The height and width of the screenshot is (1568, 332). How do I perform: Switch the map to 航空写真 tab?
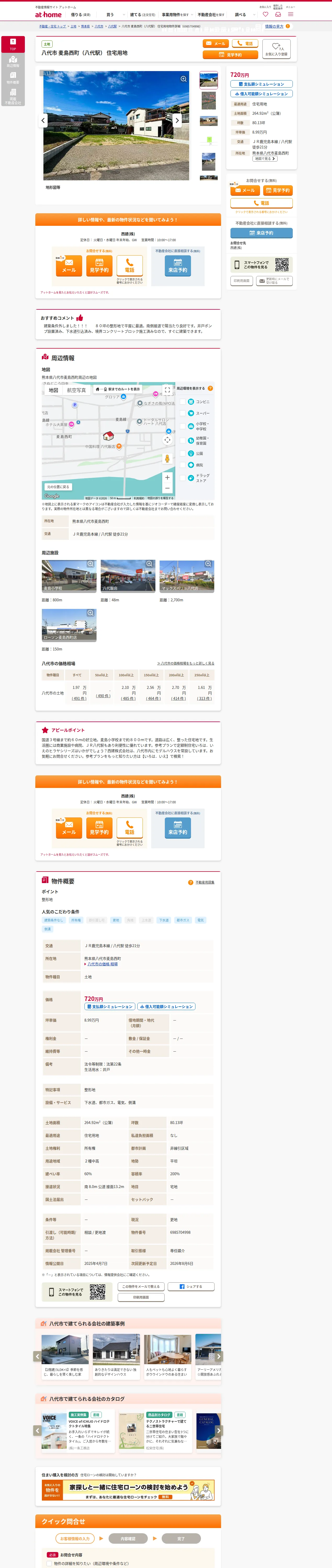(x=76, y=390)
